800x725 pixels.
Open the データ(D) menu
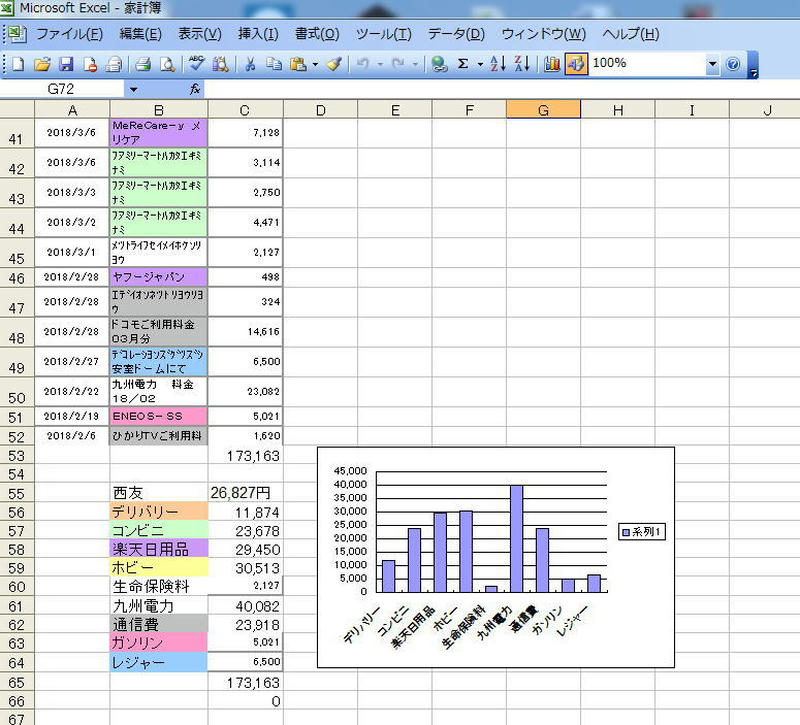(456, 34)
